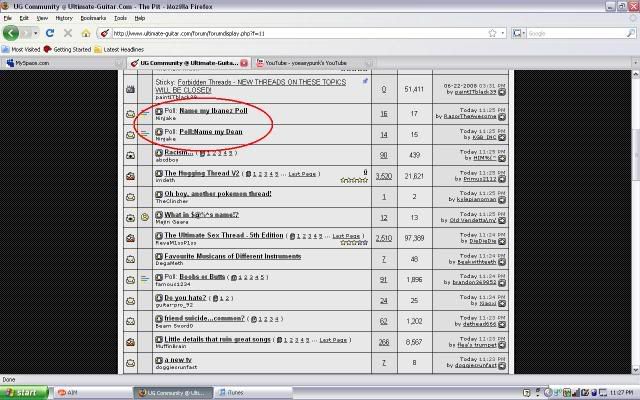The height and width of the screenshot is (400, 640).
Task: Click the page scrollbar up arrow
Action: pyautogui.click(x=636, y=74)
